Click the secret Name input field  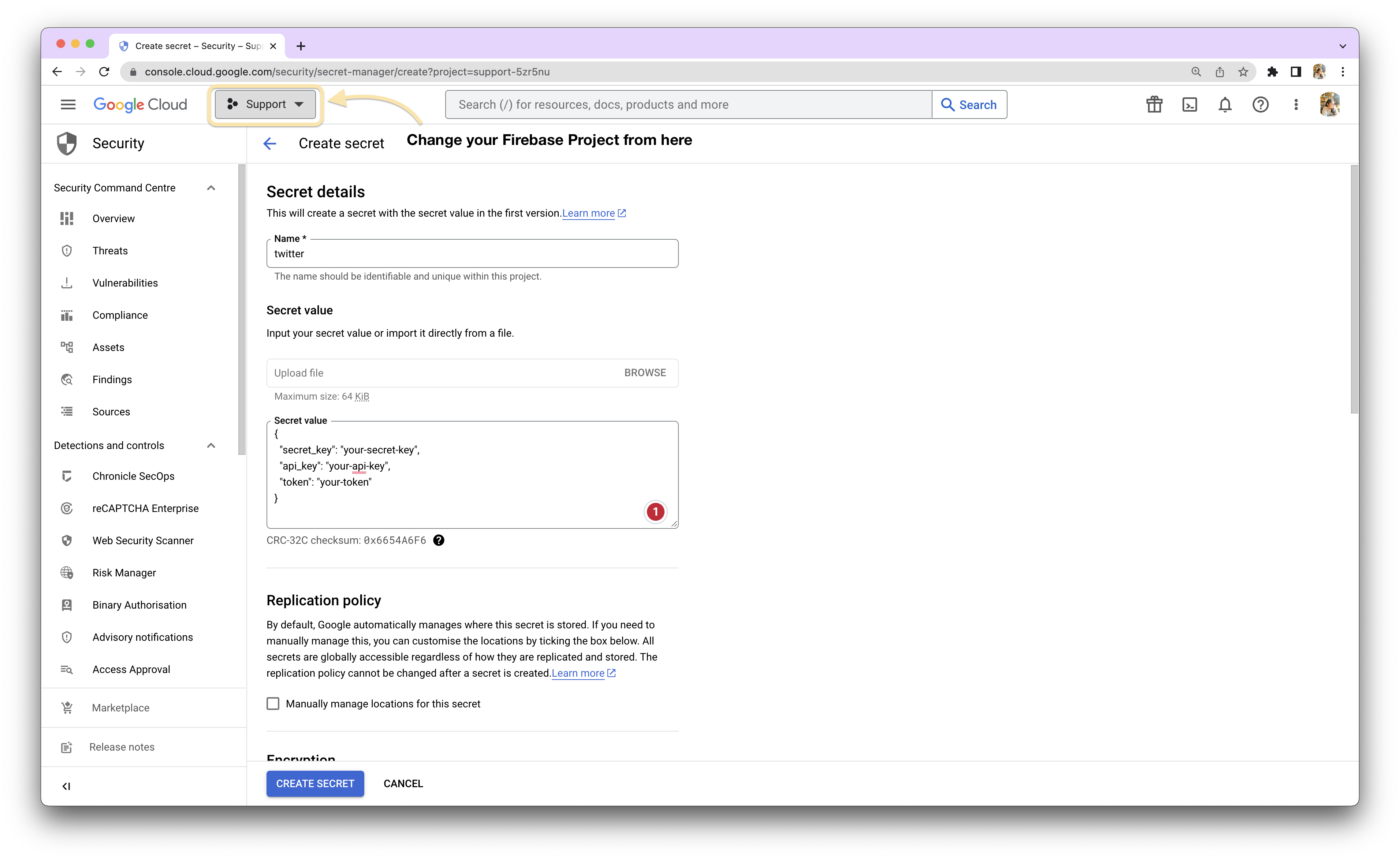[472, 253]
